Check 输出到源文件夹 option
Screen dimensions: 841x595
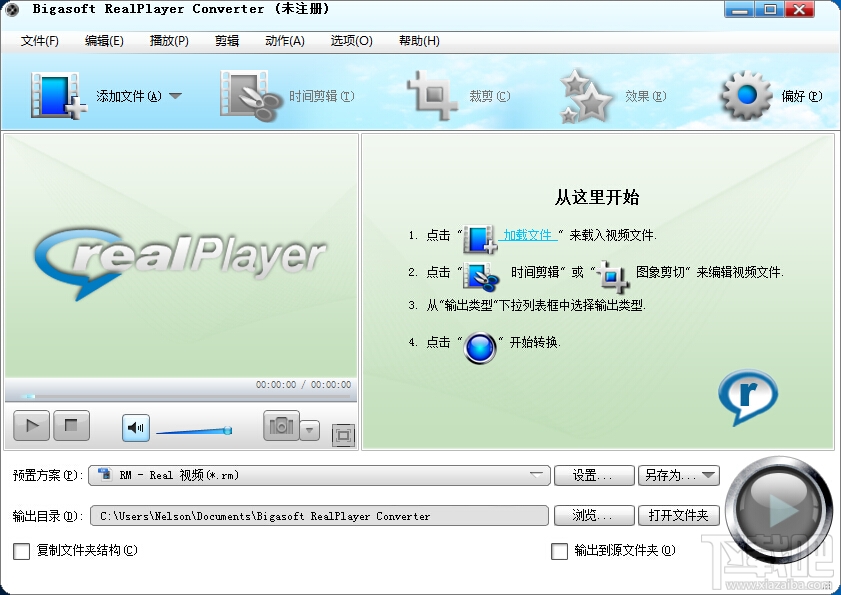(559, 551)
